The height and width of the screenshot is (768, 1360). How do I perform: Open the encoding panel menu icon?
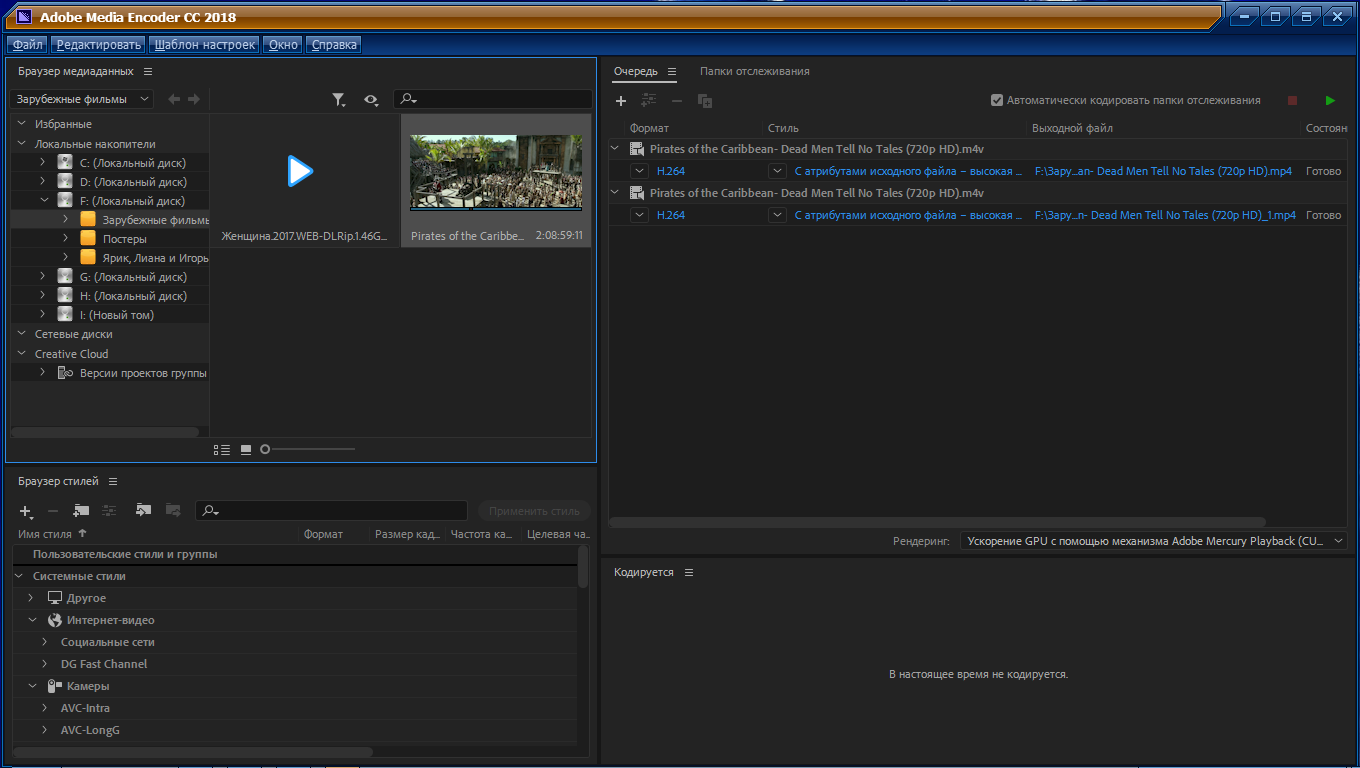689,572
